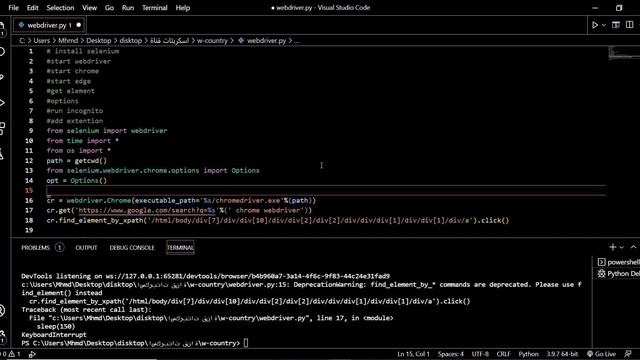Click 'getcwd()' on line 12

[x=90, y=161]
